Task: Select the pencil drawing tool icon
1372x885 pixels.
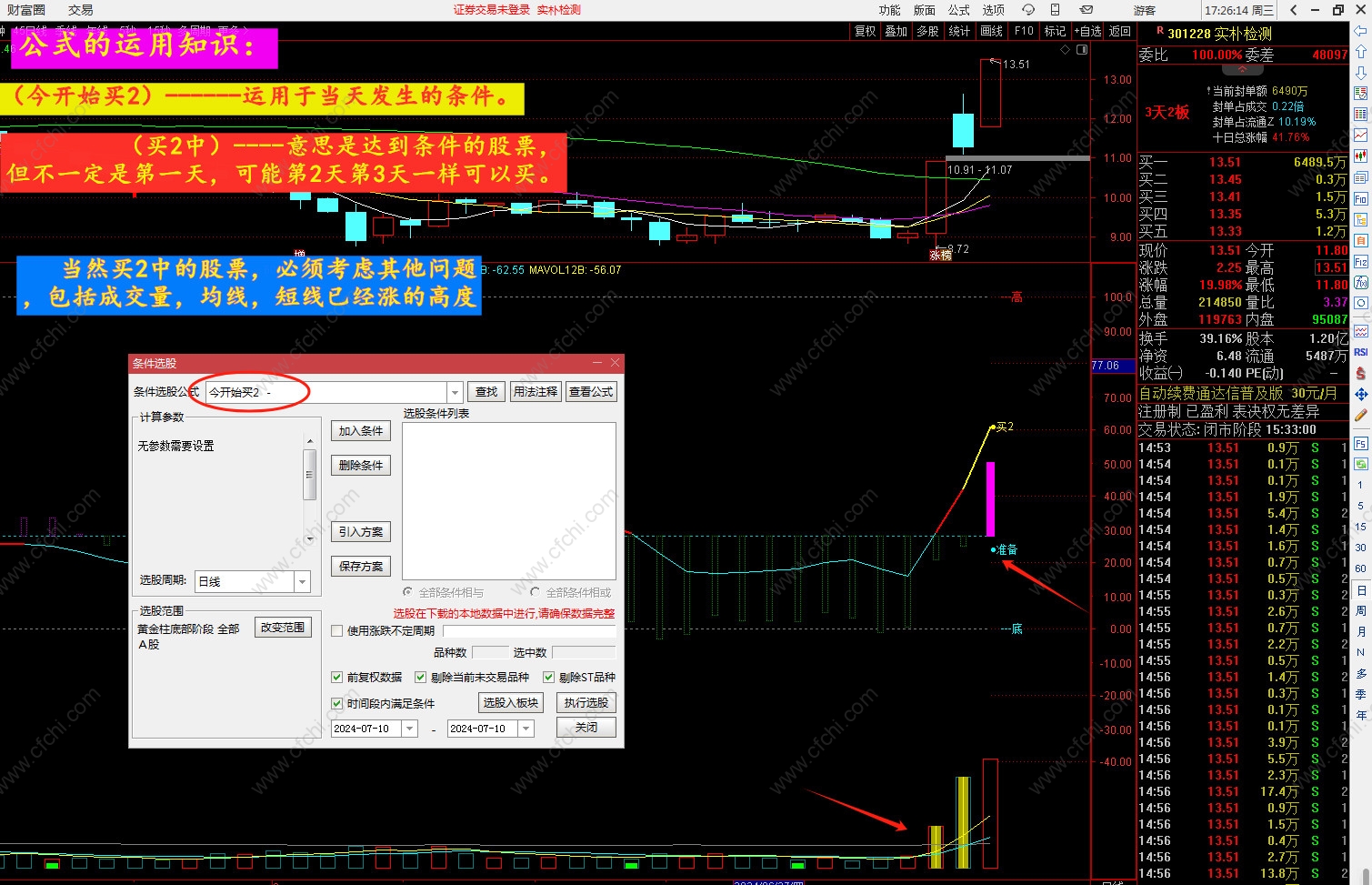Action: point(1361,416)
